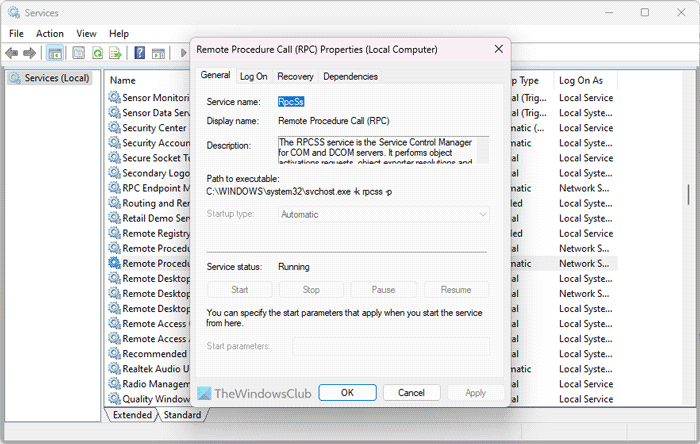Image resolution: width=700 pixels, height=444 pixels.
Task: Open the Help menu
Action: point(119,33)
